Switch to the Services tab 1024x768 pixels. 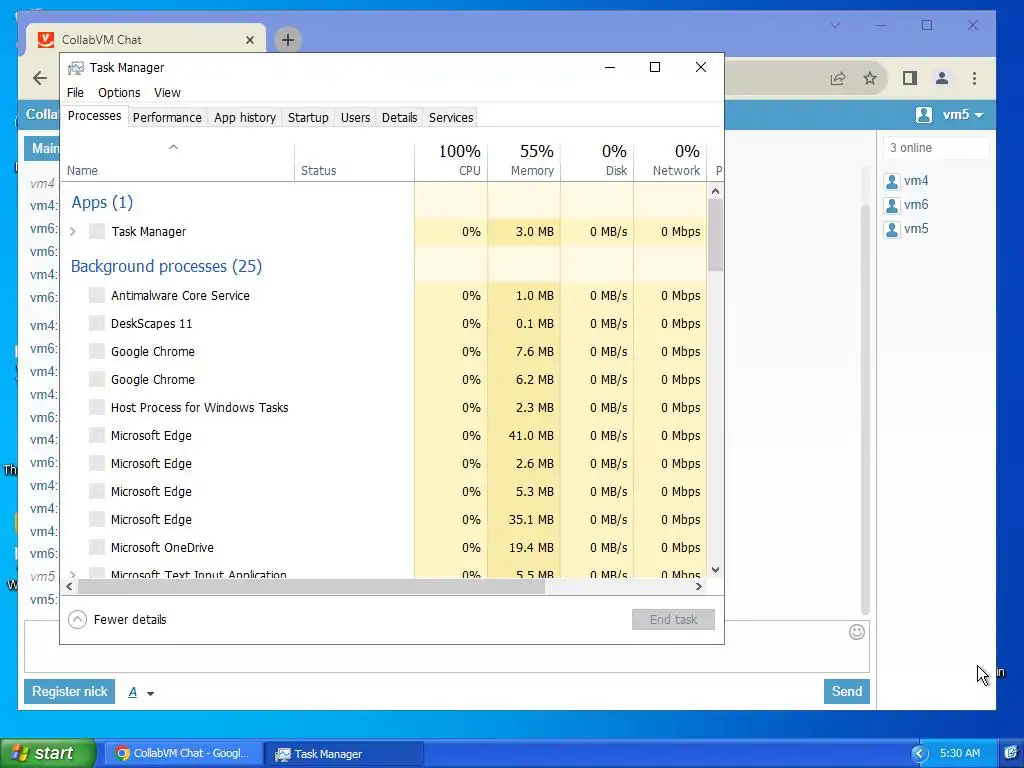coord(451,118)
